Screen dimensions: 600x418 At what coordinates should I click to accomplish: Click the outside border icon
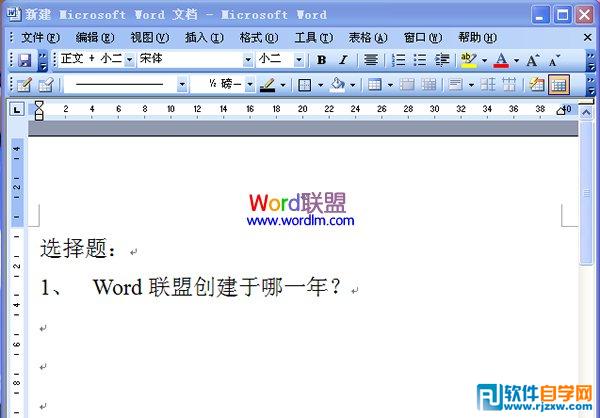tap(305, 85)
